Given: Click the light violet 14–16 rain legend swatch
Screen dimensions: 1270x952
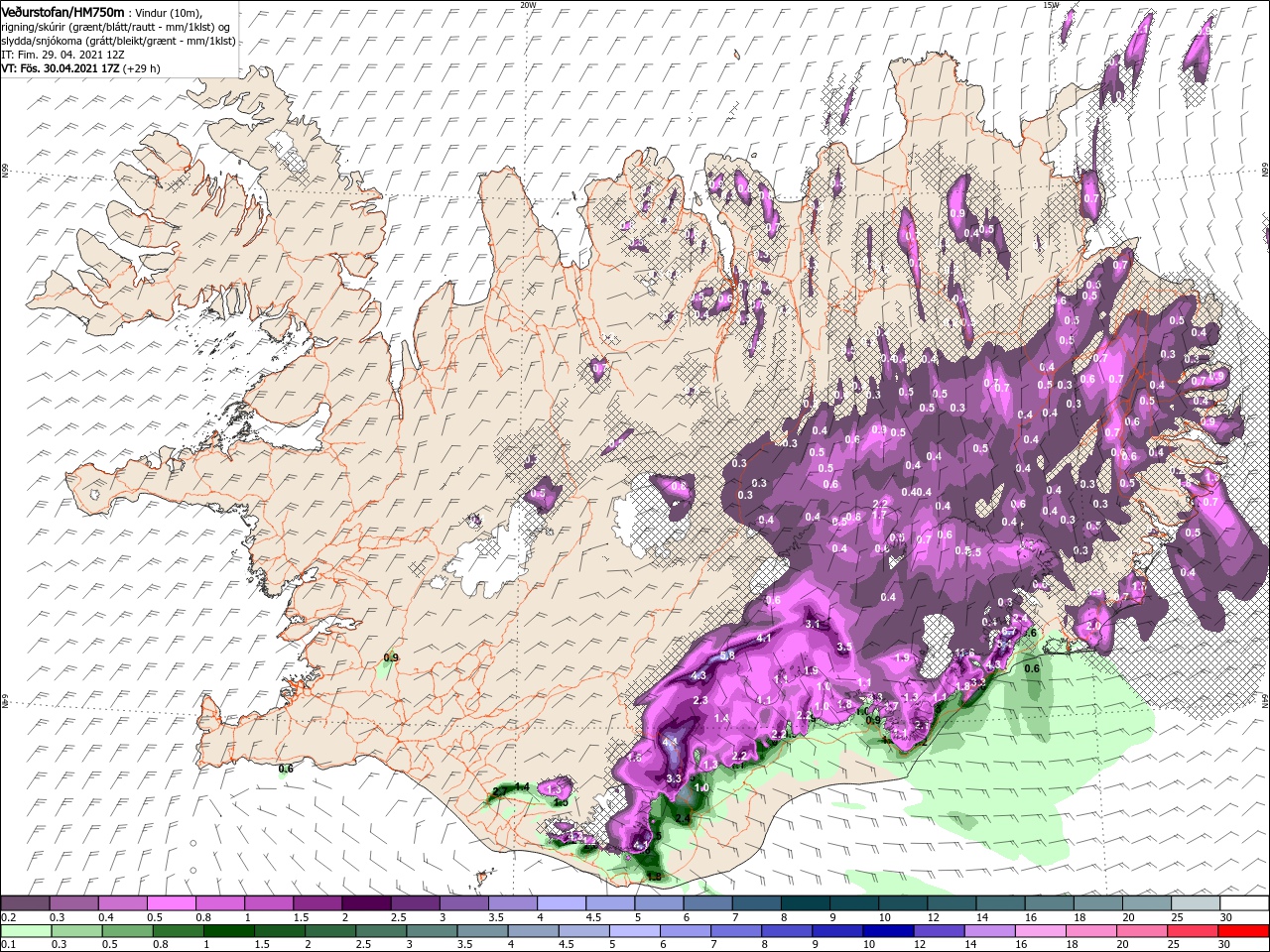Looking at the screenshot, I should 990,930.
